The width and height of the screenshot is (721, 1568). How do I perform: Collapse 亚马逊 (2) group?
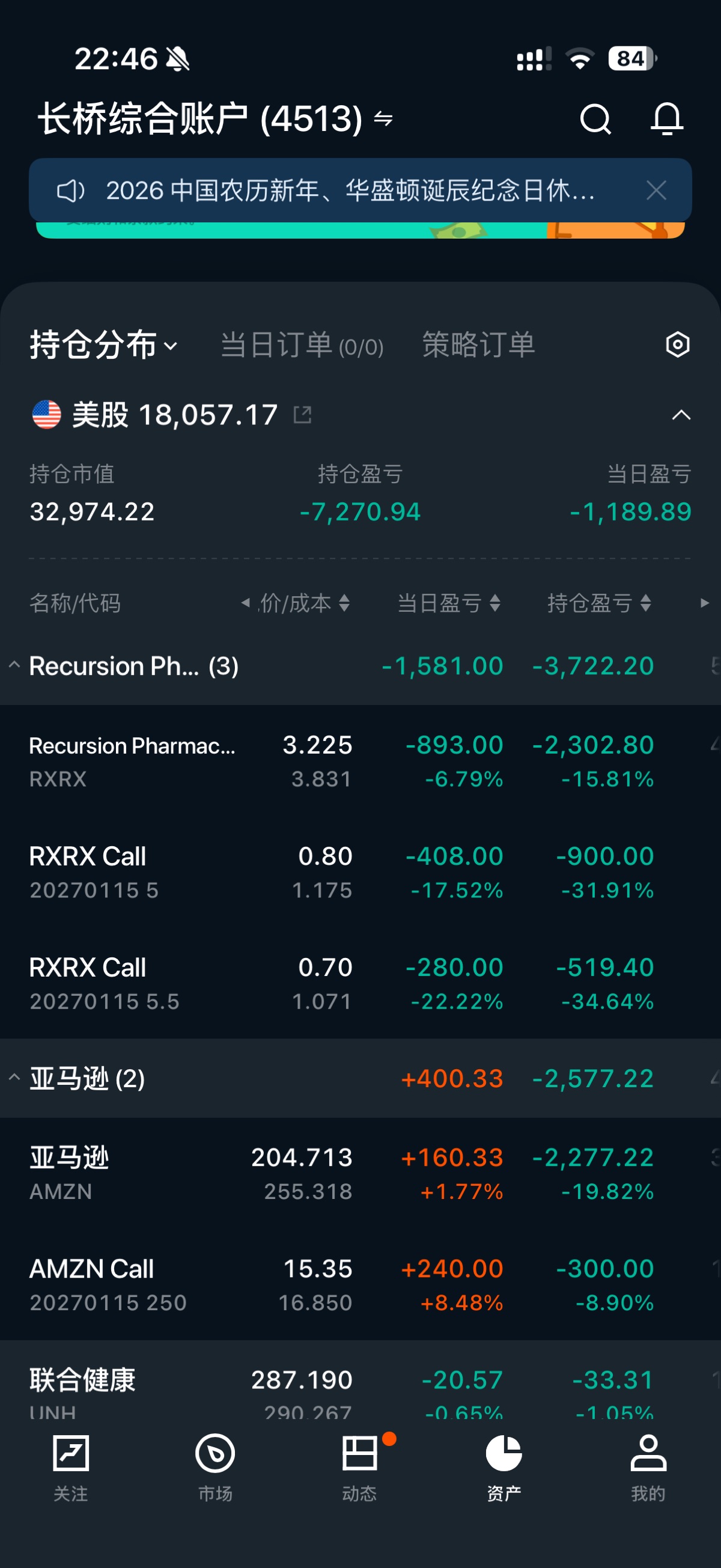coord(14,1078)
